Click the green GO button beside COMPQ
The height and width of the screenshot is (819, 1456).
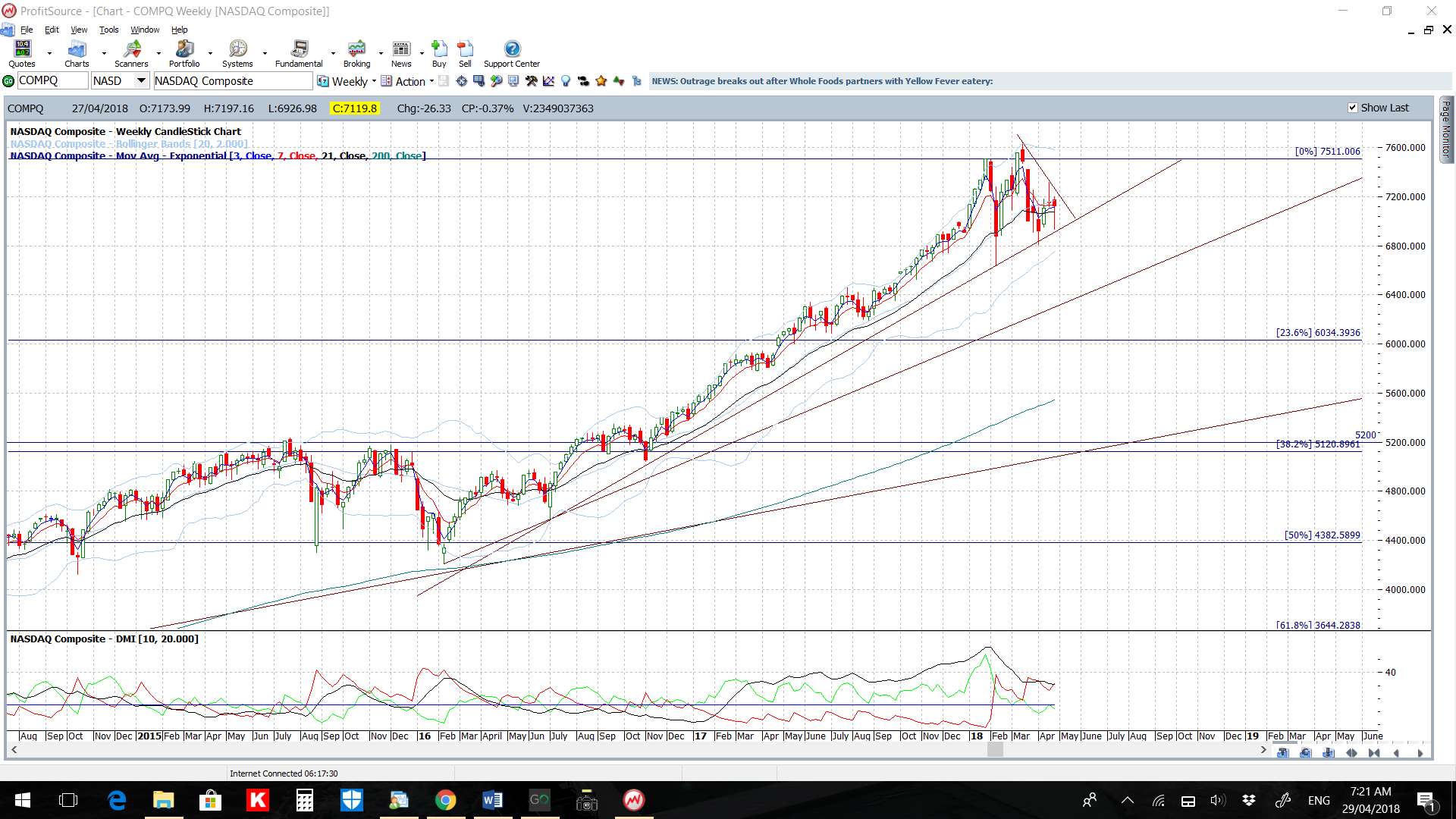[x=8, y=81]
